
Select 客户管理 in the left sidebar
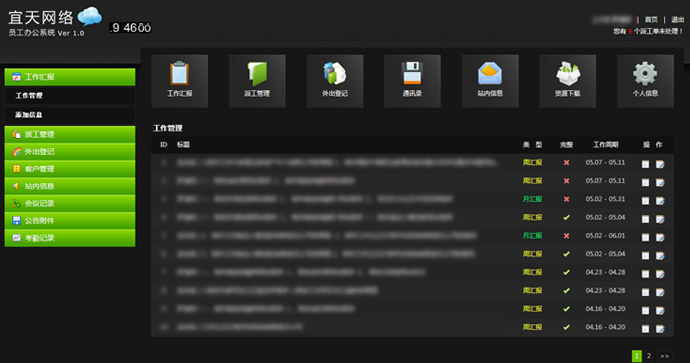70,169
